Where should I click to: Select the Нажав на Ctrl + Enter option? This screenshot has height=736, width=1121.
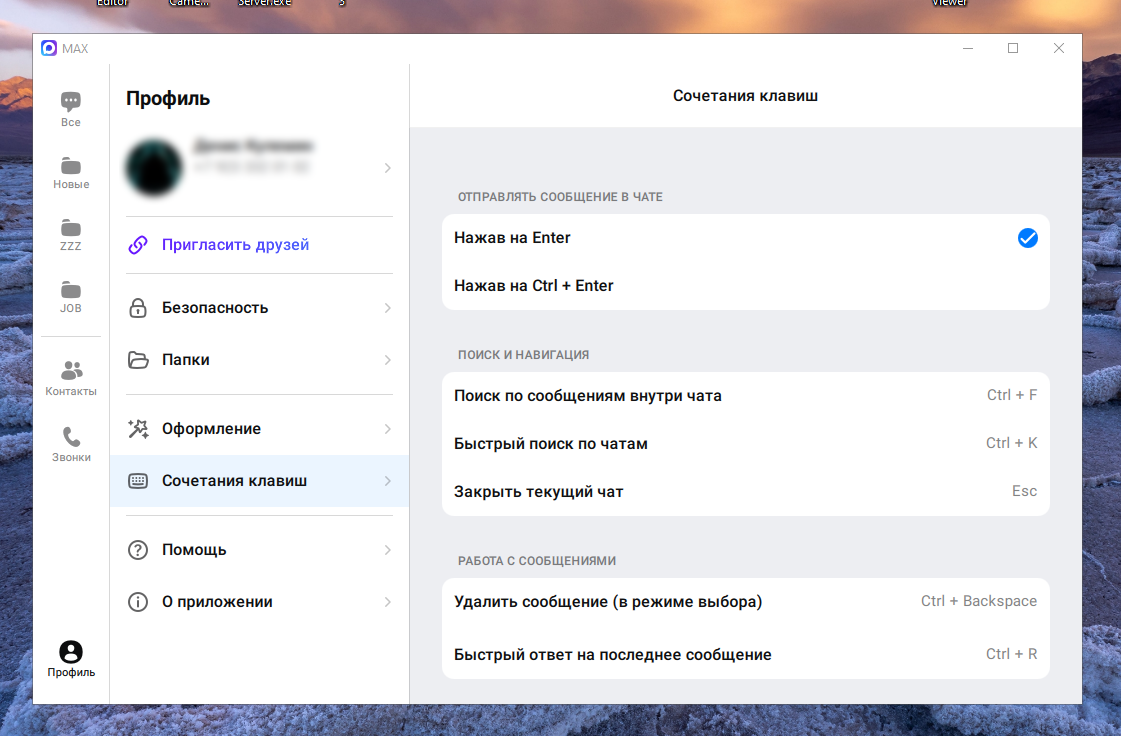(534, 286)
